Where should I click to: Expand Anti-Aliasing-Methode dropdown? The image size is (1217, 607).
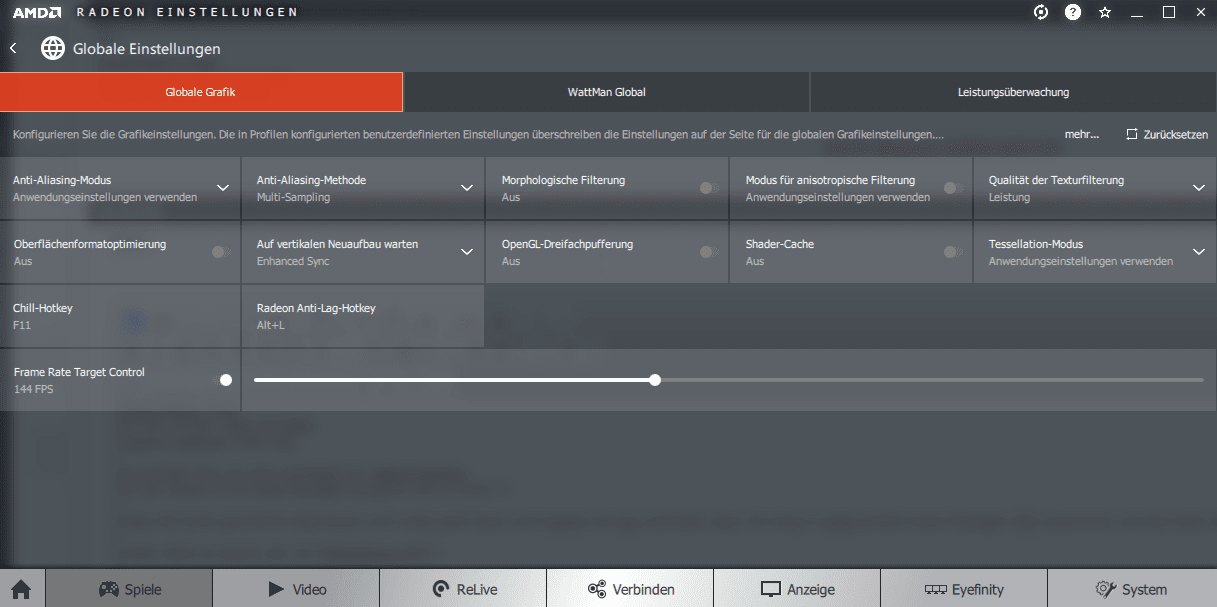tap(466, 188)
